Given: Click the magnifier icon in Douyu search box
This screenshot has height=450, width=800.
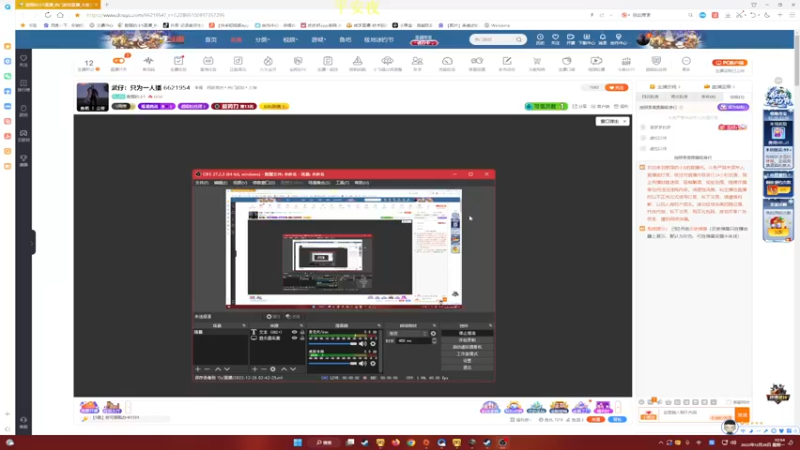Looking at the screenshot, I should pyautogui.click(x=519, y=39).
